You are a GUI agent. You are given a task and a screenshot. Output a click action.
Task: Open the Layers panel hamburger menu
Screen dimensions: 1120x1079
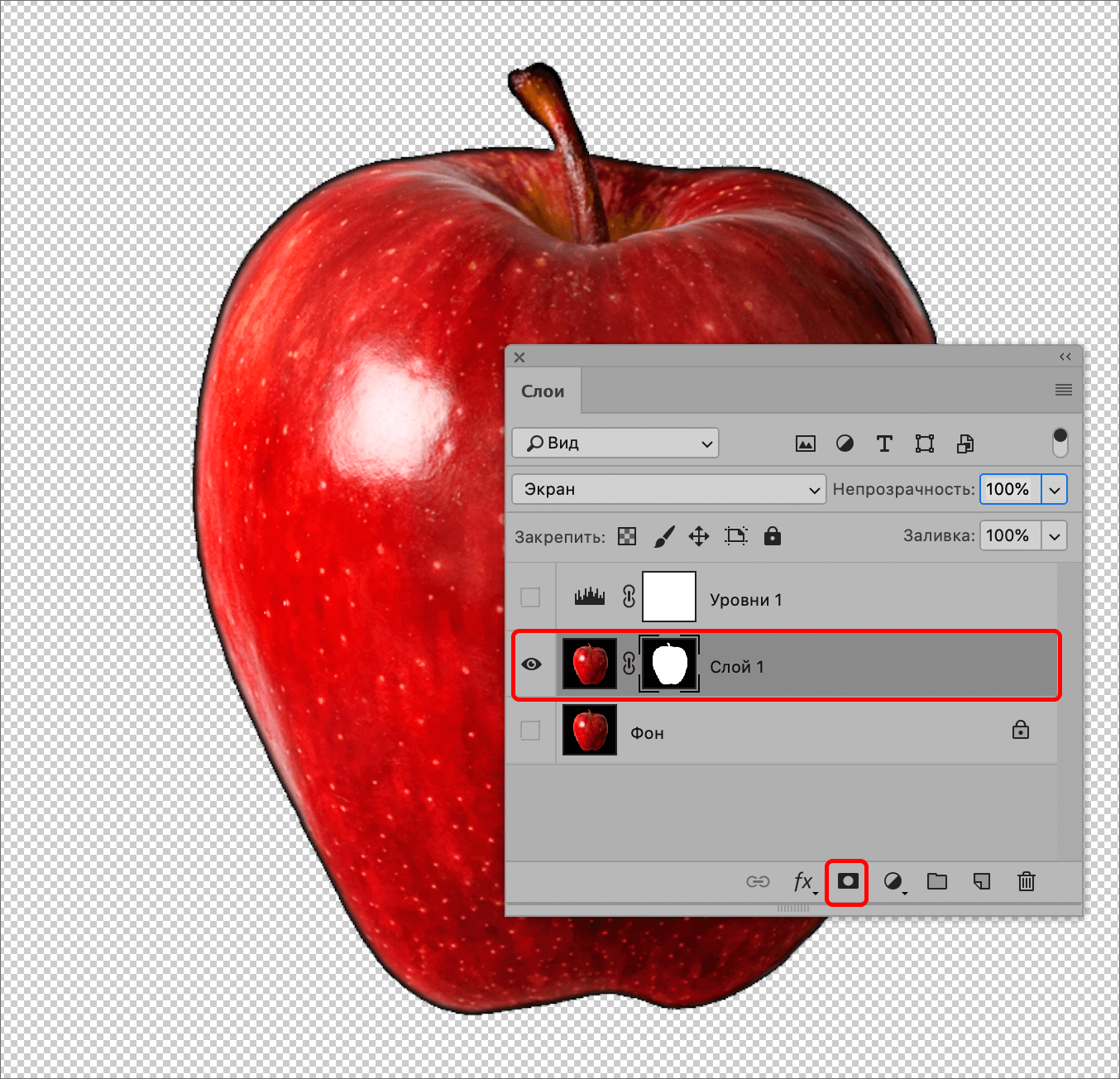[1064, 390]
